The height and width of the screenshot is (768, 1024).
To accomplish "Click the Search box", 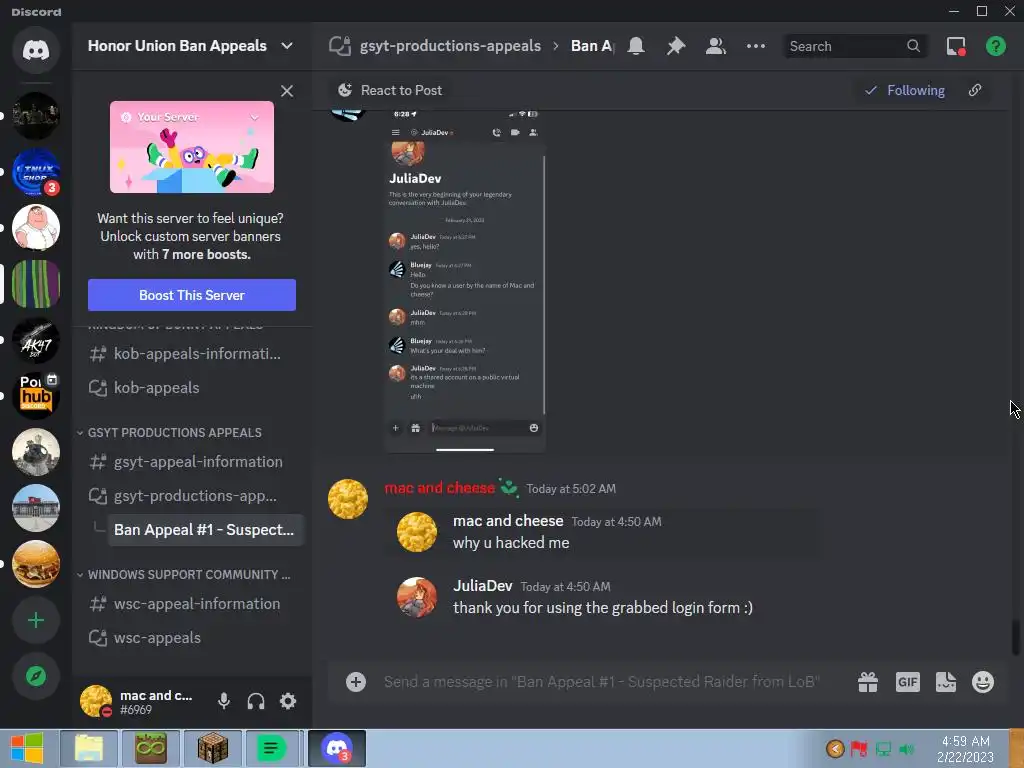I will (855, 46).
